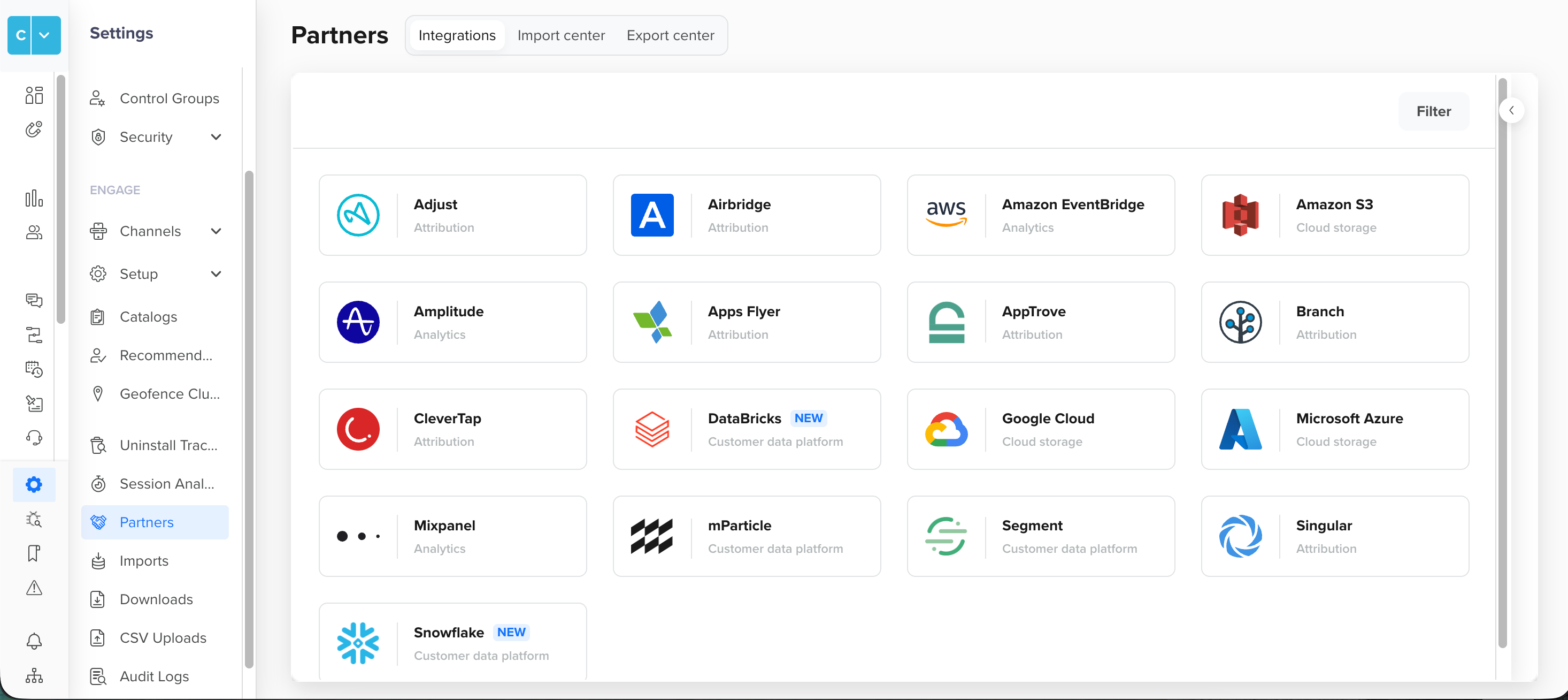
Task: Expand the Setup section chevron
Action: (x=216, y=273)
